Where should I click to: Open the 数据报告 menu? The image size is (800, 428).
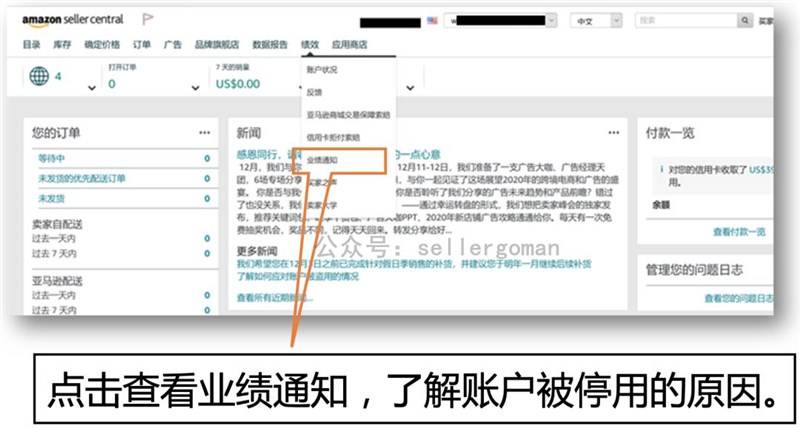tap(270, 45)
